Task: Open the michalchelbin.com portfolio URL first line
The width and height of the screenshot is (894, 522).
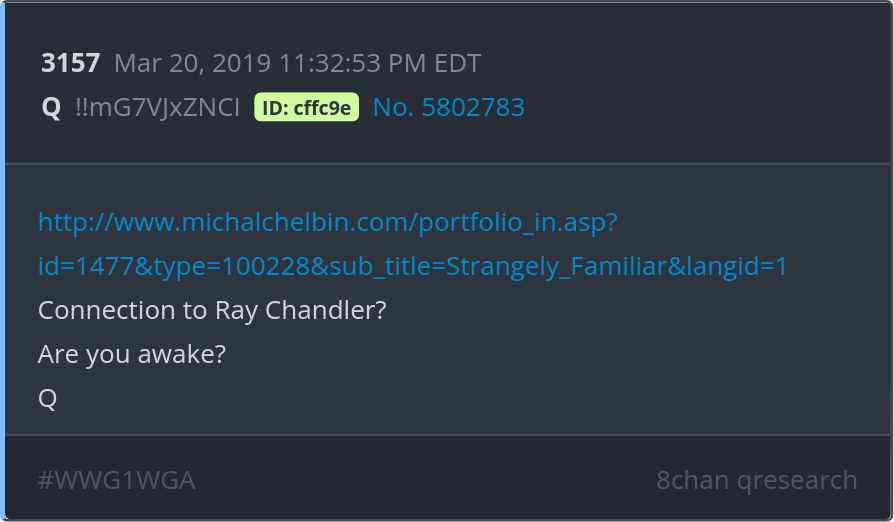Action: (x=328, y=222)
